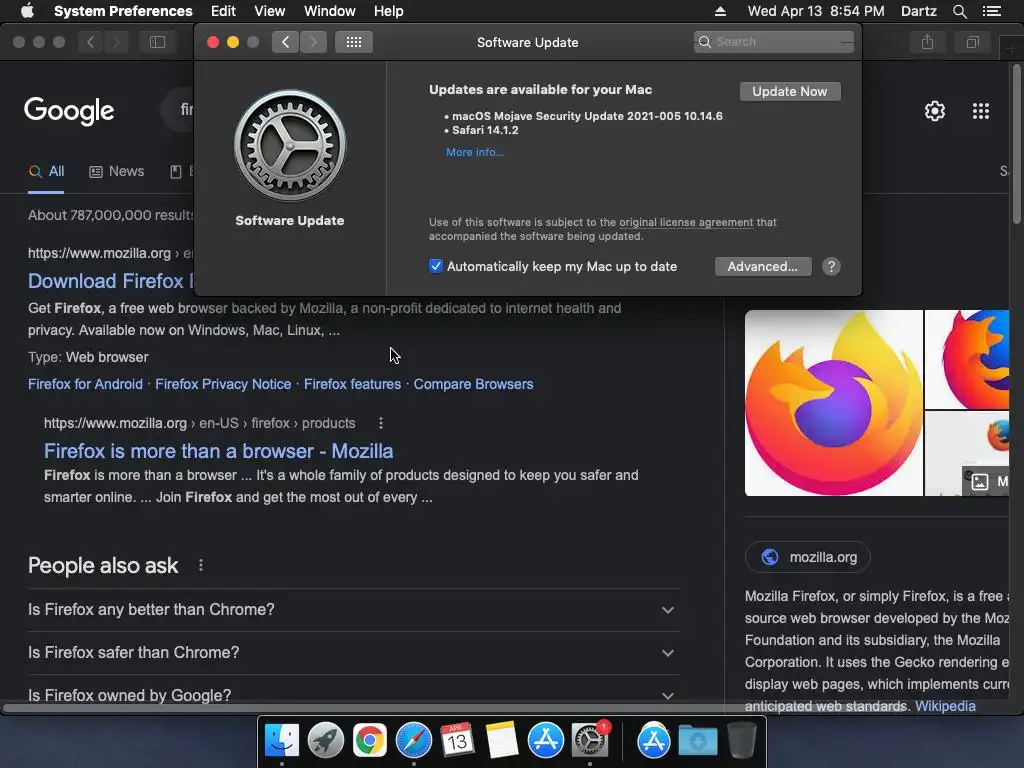Click the Software Update gear icon
Viewport: 1024px width, 768px height.
(290, 145)
